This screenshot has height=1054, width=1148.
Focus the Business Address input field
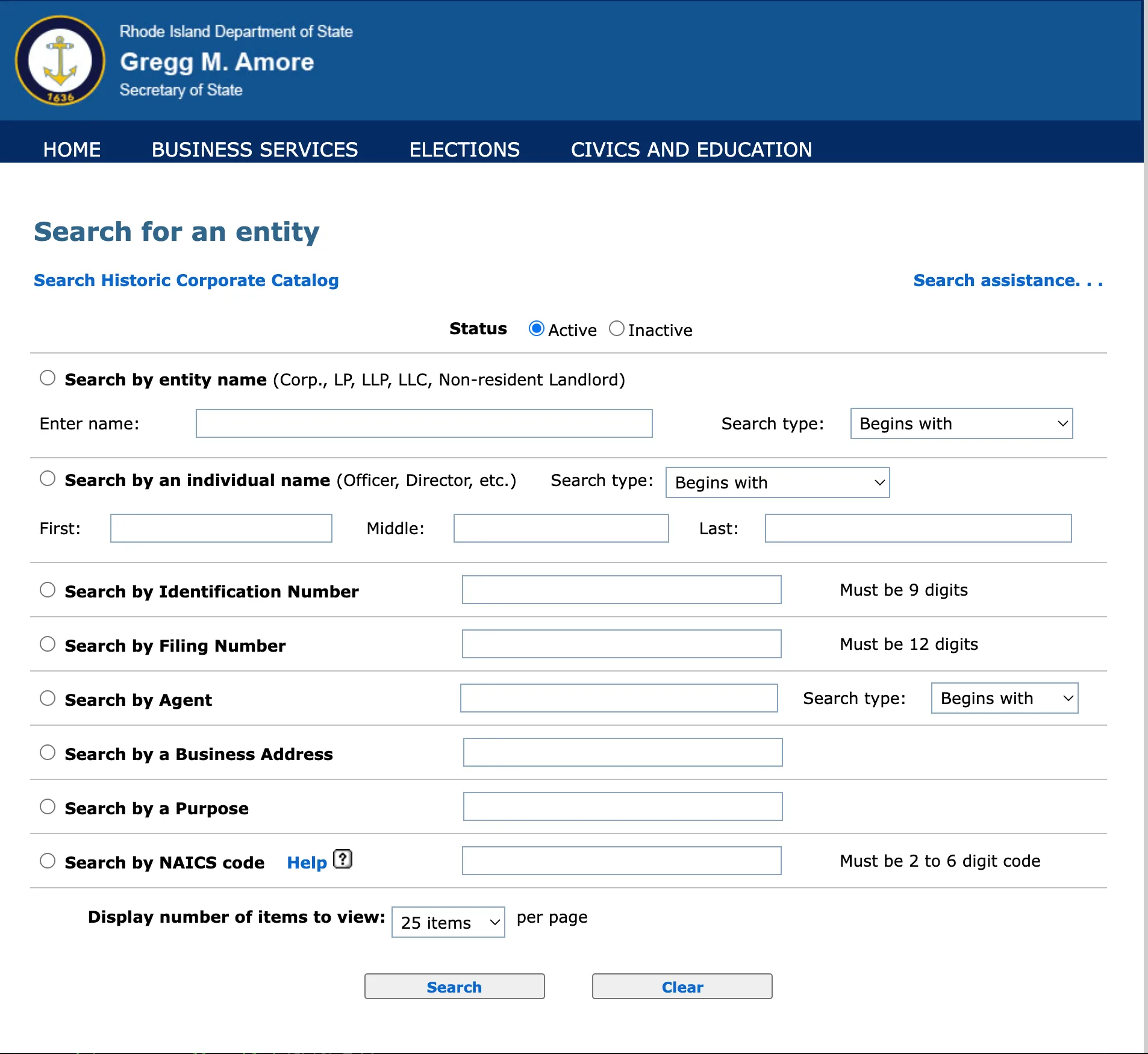coord(623,752)
